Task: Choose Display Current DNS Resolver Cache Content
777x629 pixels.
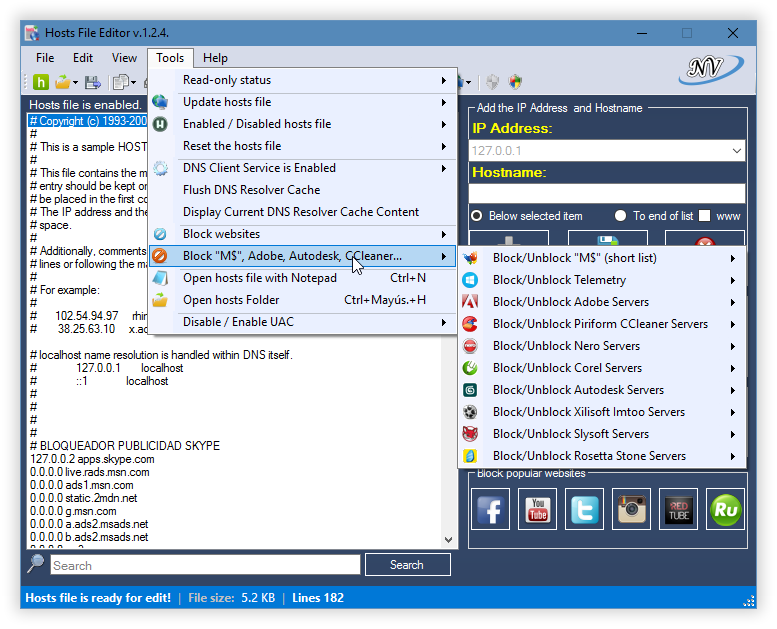Action: click(302, 212)
